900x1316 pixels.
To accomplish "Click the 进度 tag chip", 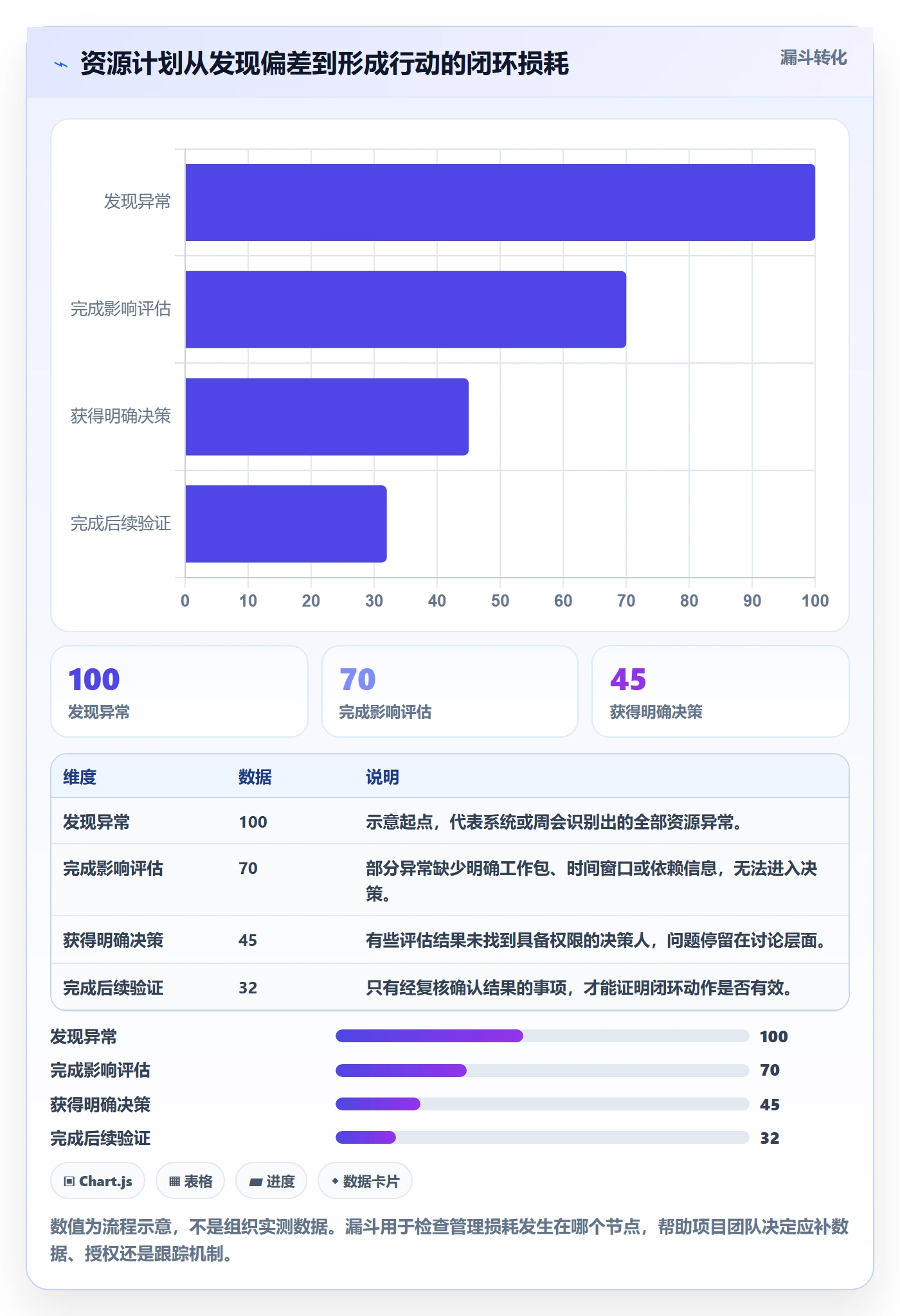I will 271,1181.
